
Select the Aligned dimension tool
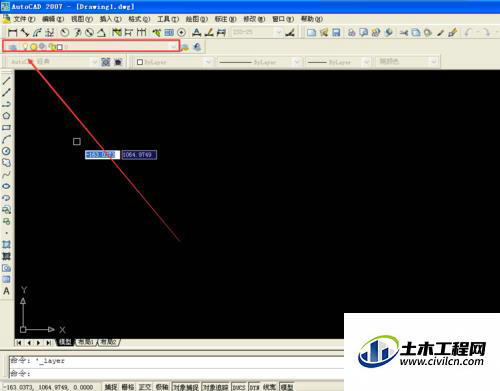(25, 33)
